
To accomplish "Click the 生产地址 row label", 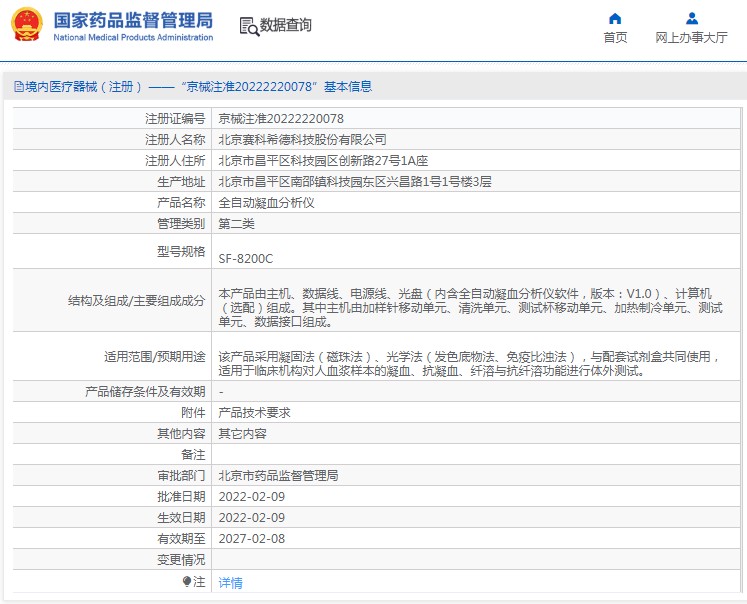I will [181, 181].
